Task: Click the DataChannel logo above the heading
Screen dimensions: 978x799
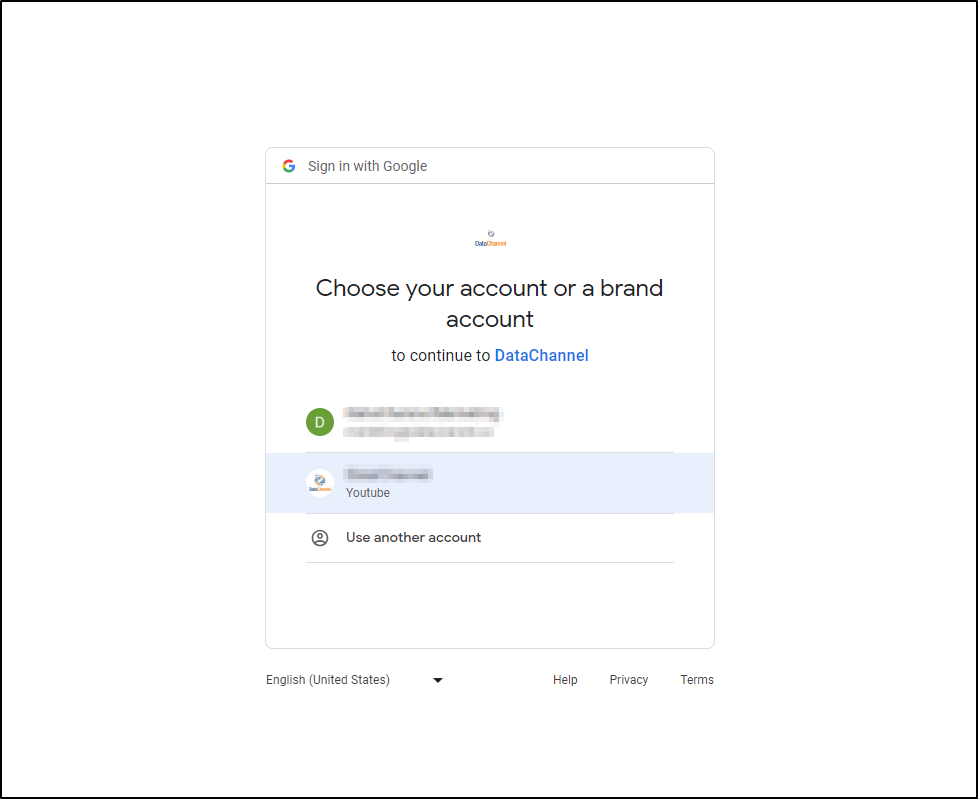Action: (x=490, y=238)
